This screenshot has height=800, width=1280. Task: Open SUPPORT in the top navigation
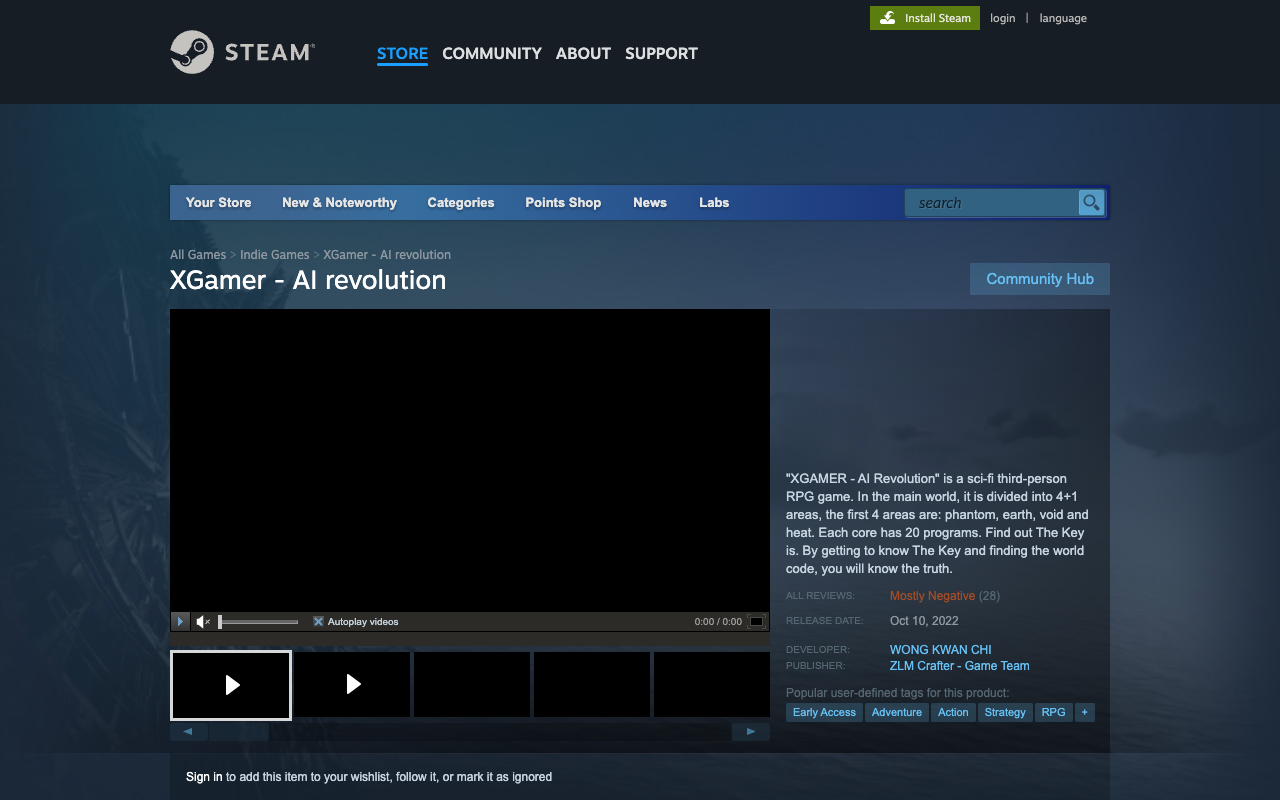pyautogui.click(x=661, y=53)
